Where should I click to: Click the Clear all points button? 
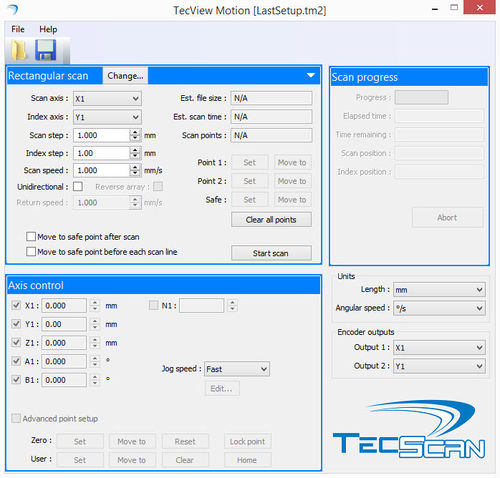[x=271, y=220]
